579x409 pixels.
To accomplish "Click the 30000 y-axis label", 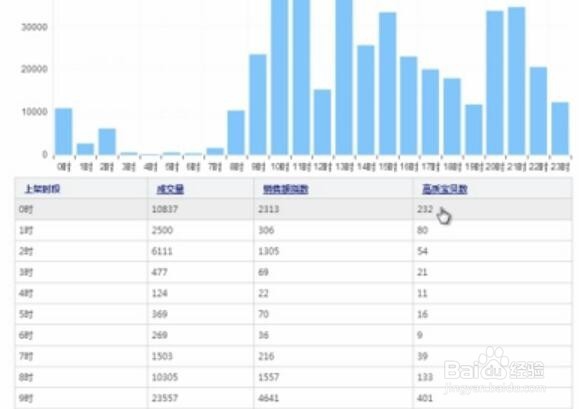I will point(34,27).
